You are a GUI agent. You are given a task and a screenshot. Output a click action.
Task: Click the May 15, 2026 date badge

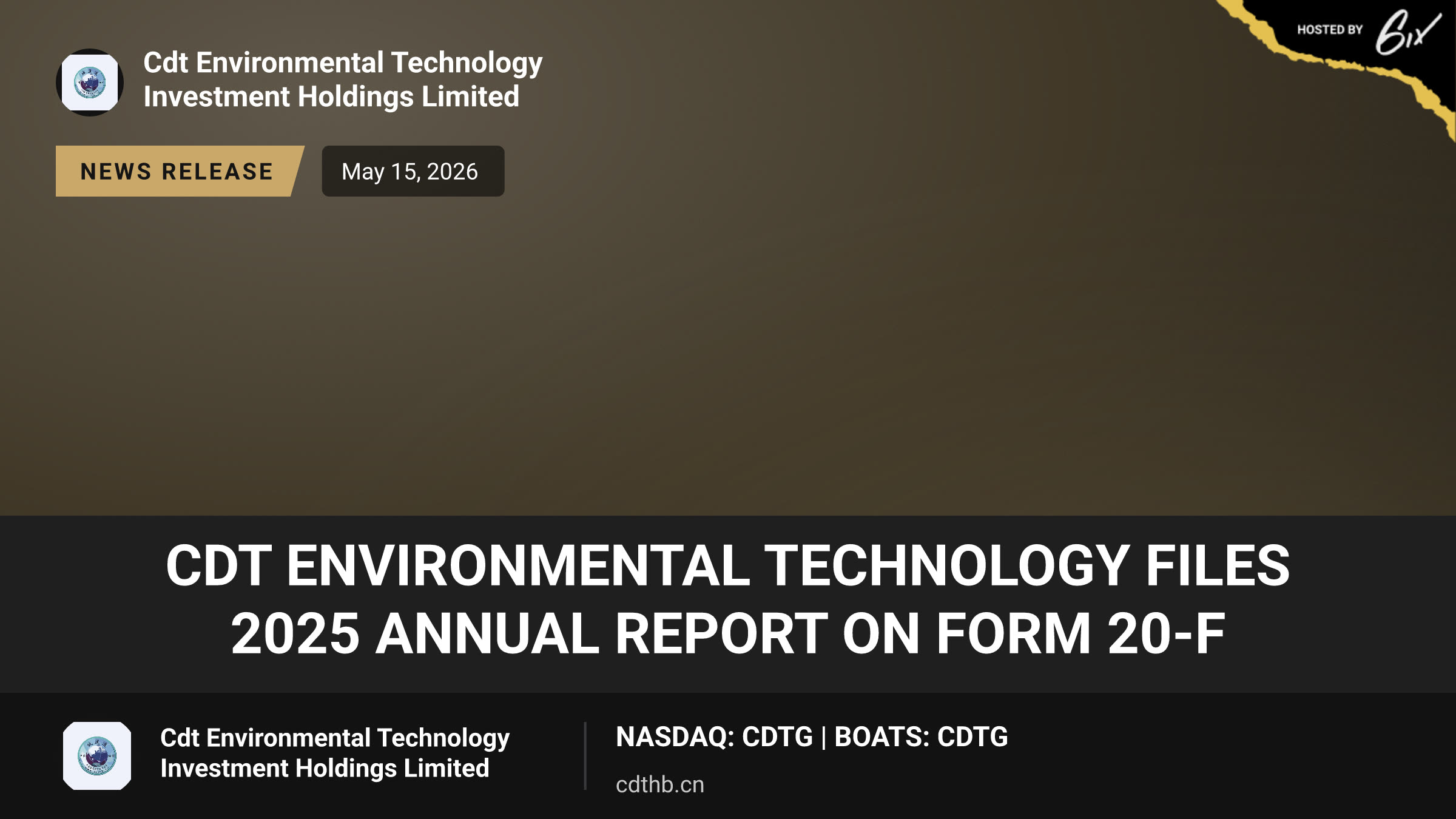tap(413, 171)
